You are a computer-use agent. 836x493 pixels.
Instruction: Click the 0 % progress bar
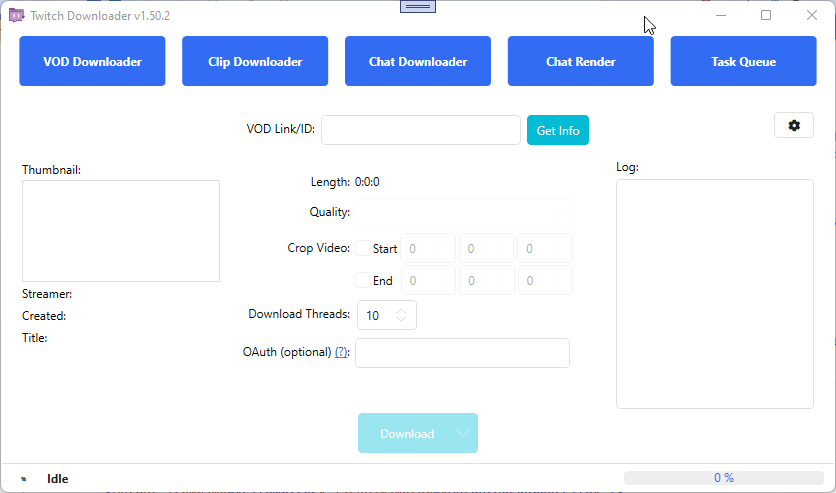tap(724, 478)
